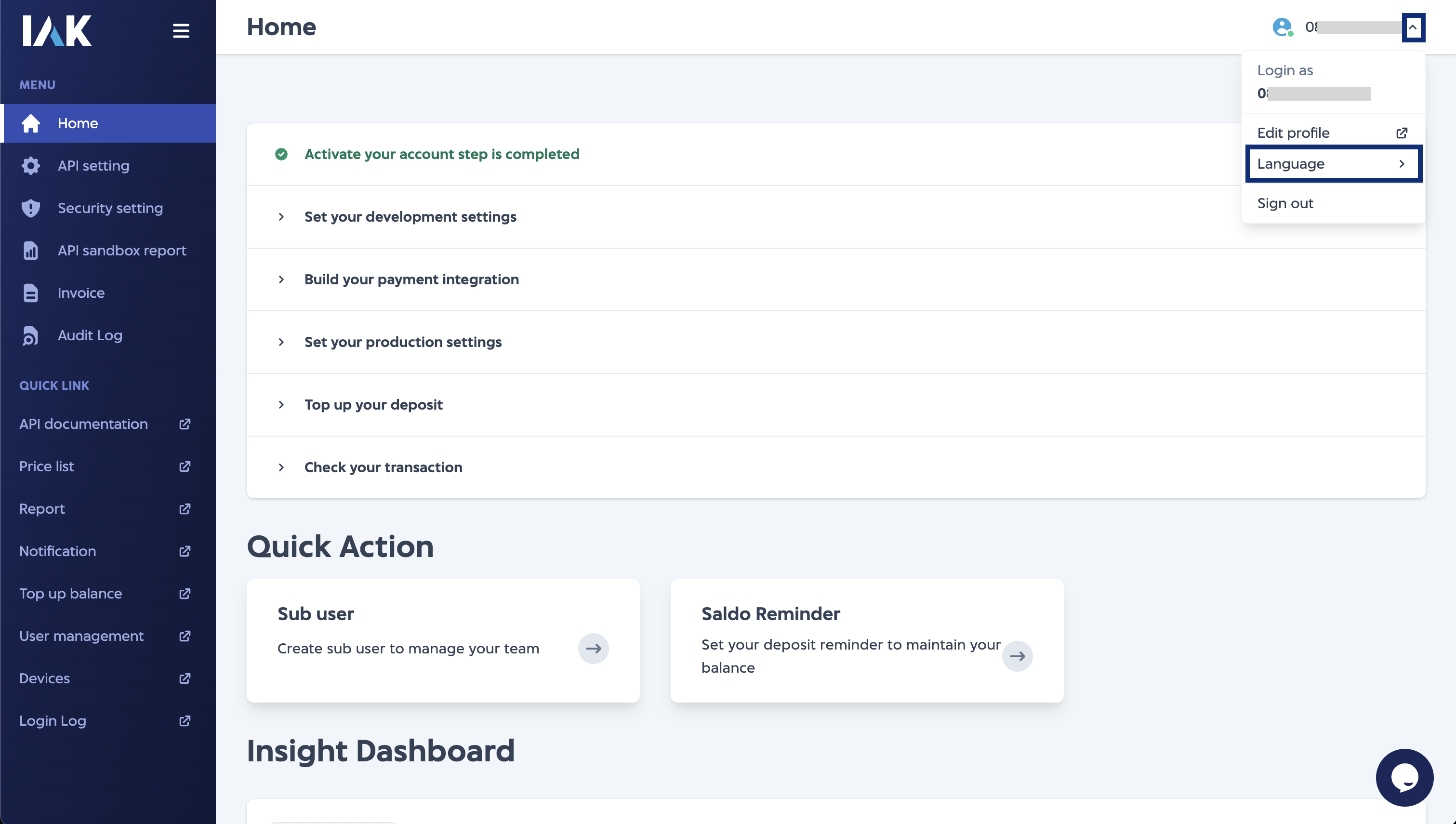Expand Top up your deposit step

373,405
